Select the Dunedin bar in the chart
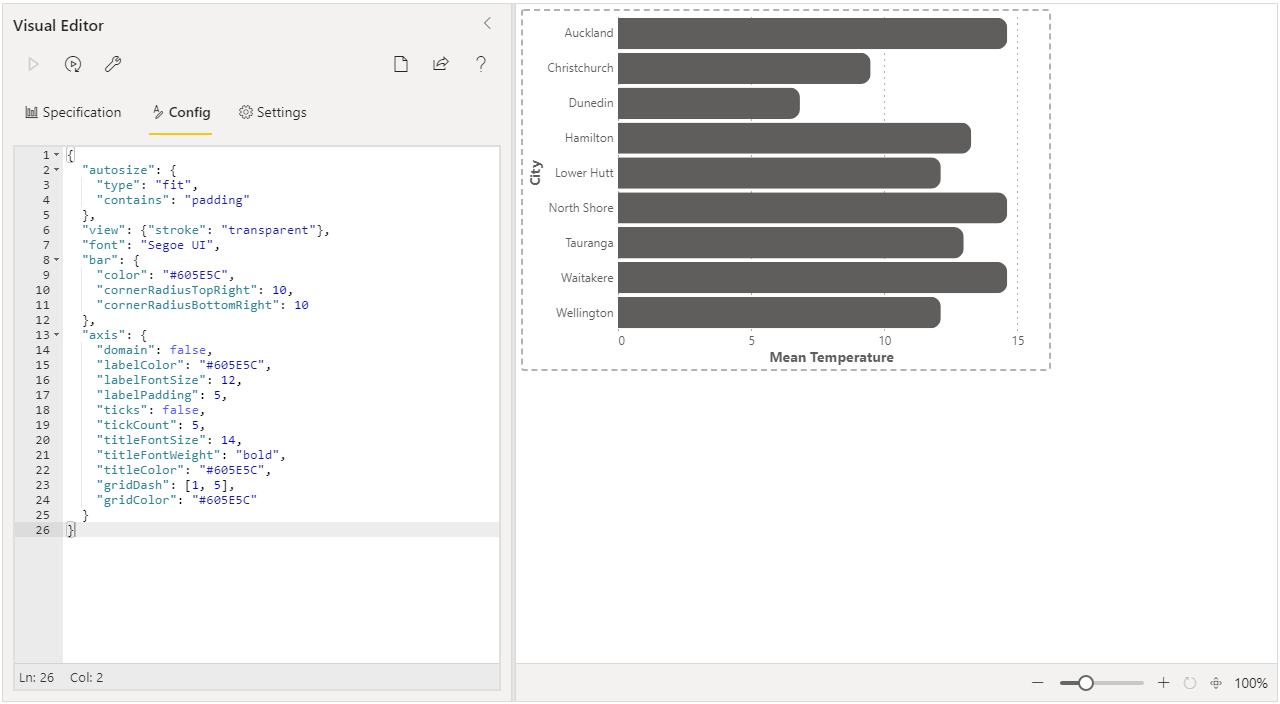This screenshot has height=704, width=1280. 709,103
